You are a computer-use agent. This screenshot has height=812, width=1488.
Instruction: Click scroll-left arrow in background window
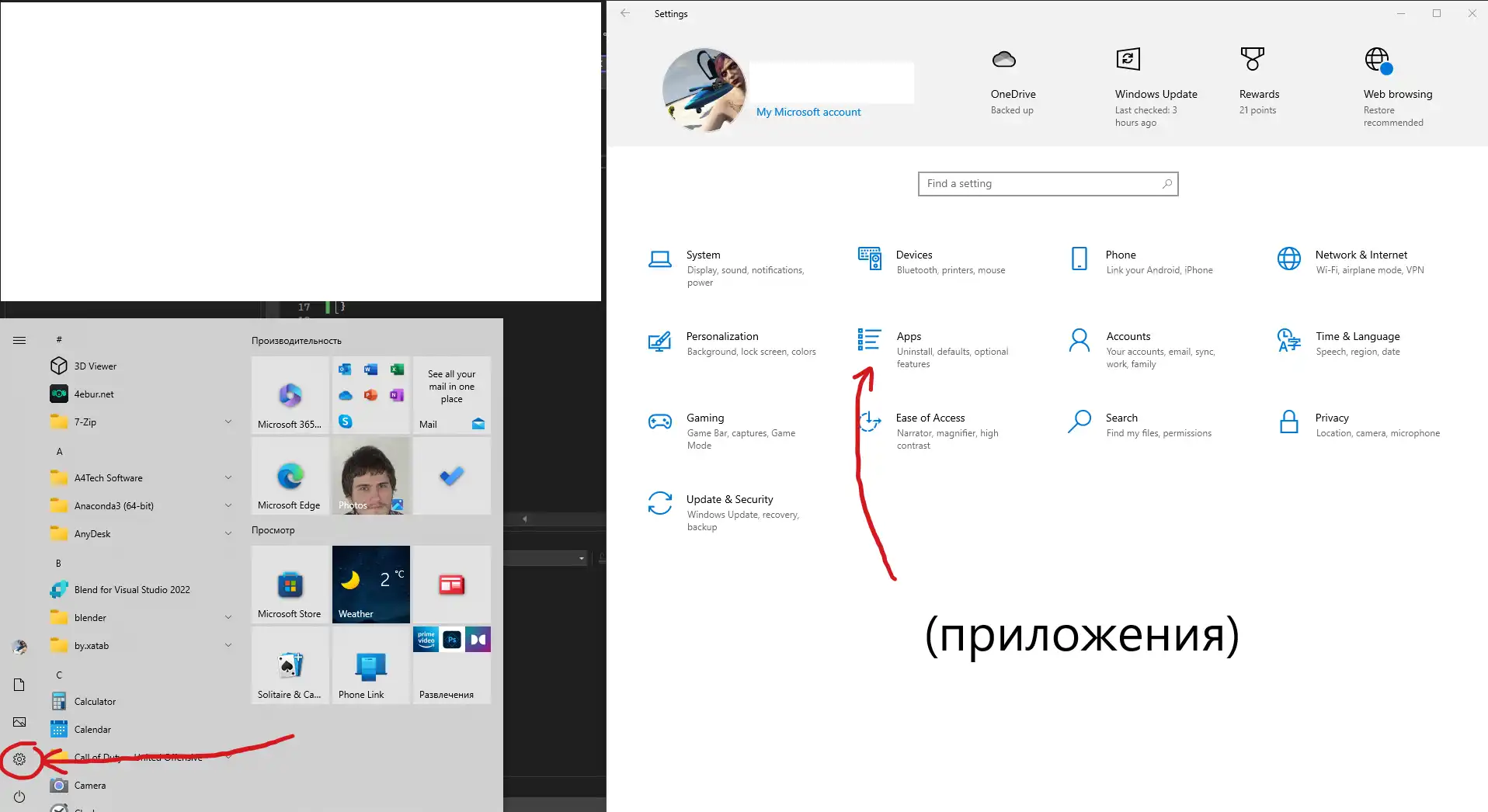point(524,519)
